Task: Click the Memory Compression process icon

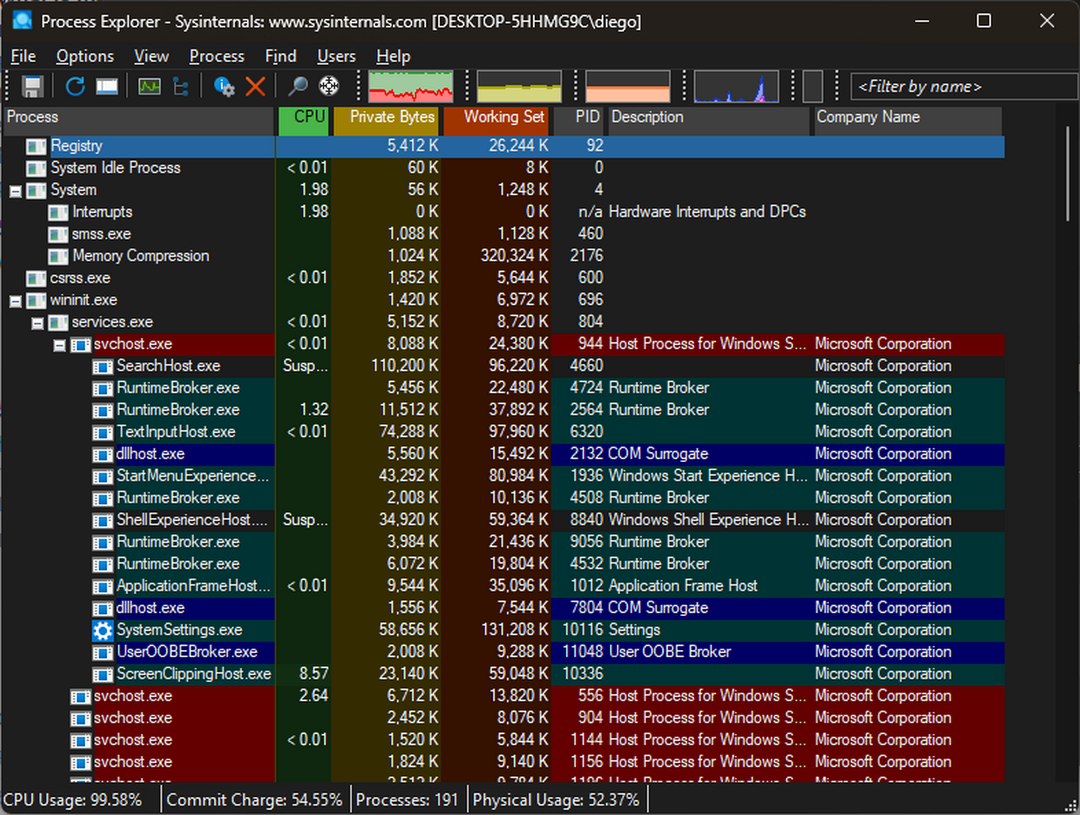Action: [58, 256]
